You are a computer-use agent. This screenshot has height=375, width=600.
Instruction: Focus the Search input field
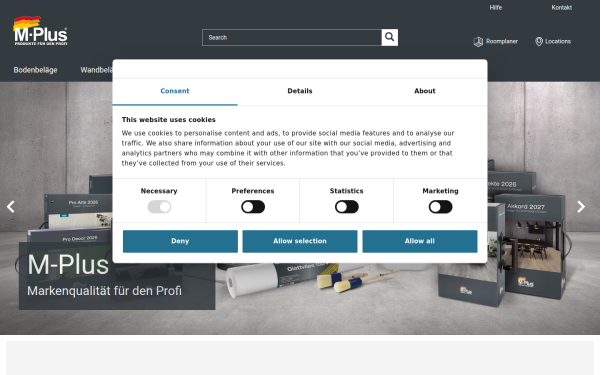(x=292, y=38)
